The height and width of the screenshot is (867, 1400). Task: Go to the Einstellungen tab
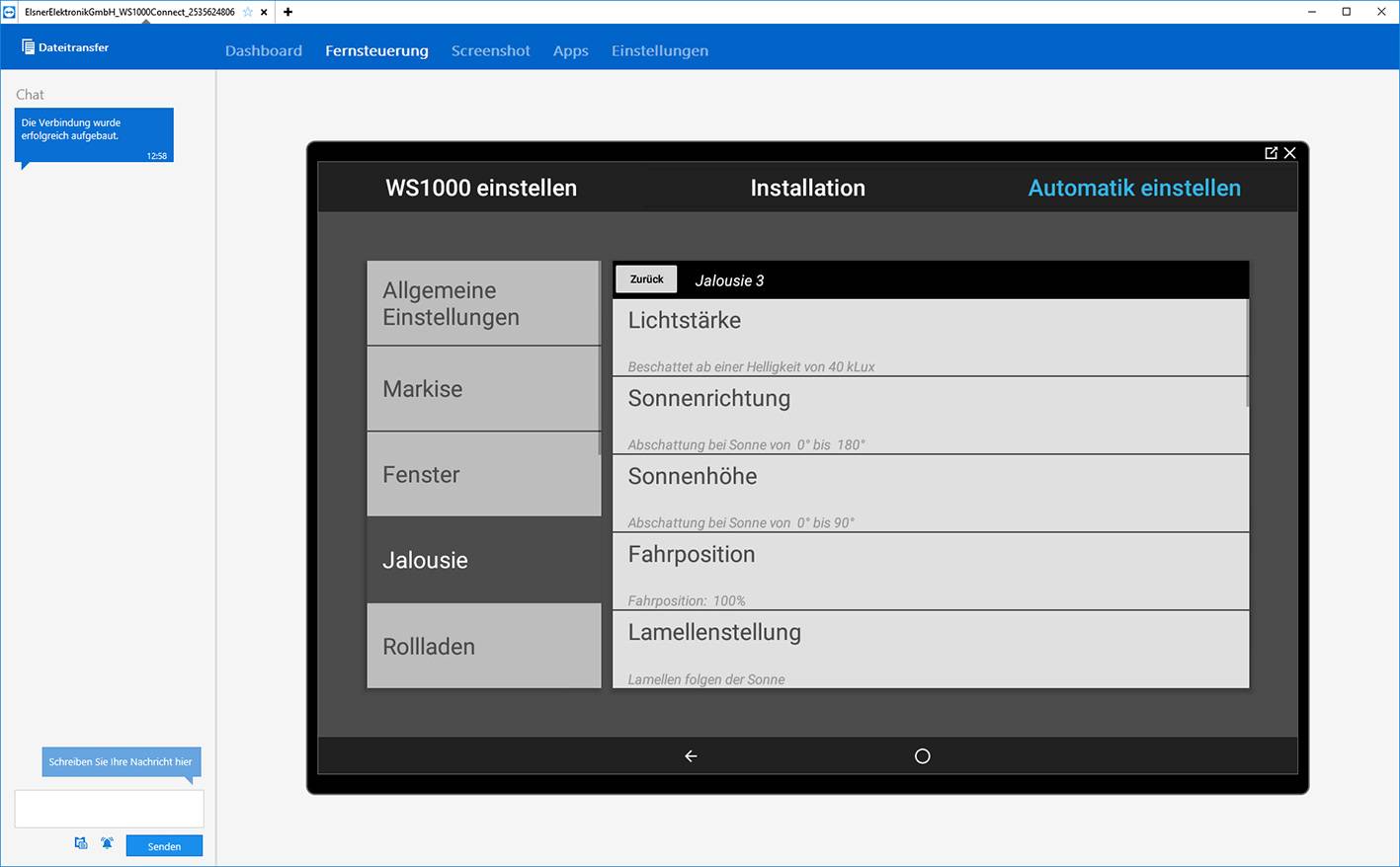[659, 50]
